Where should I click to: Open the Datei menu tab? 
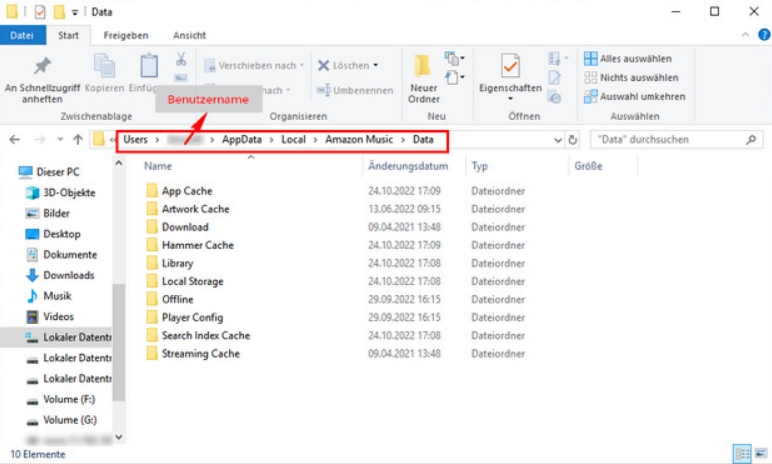[21, 35]
